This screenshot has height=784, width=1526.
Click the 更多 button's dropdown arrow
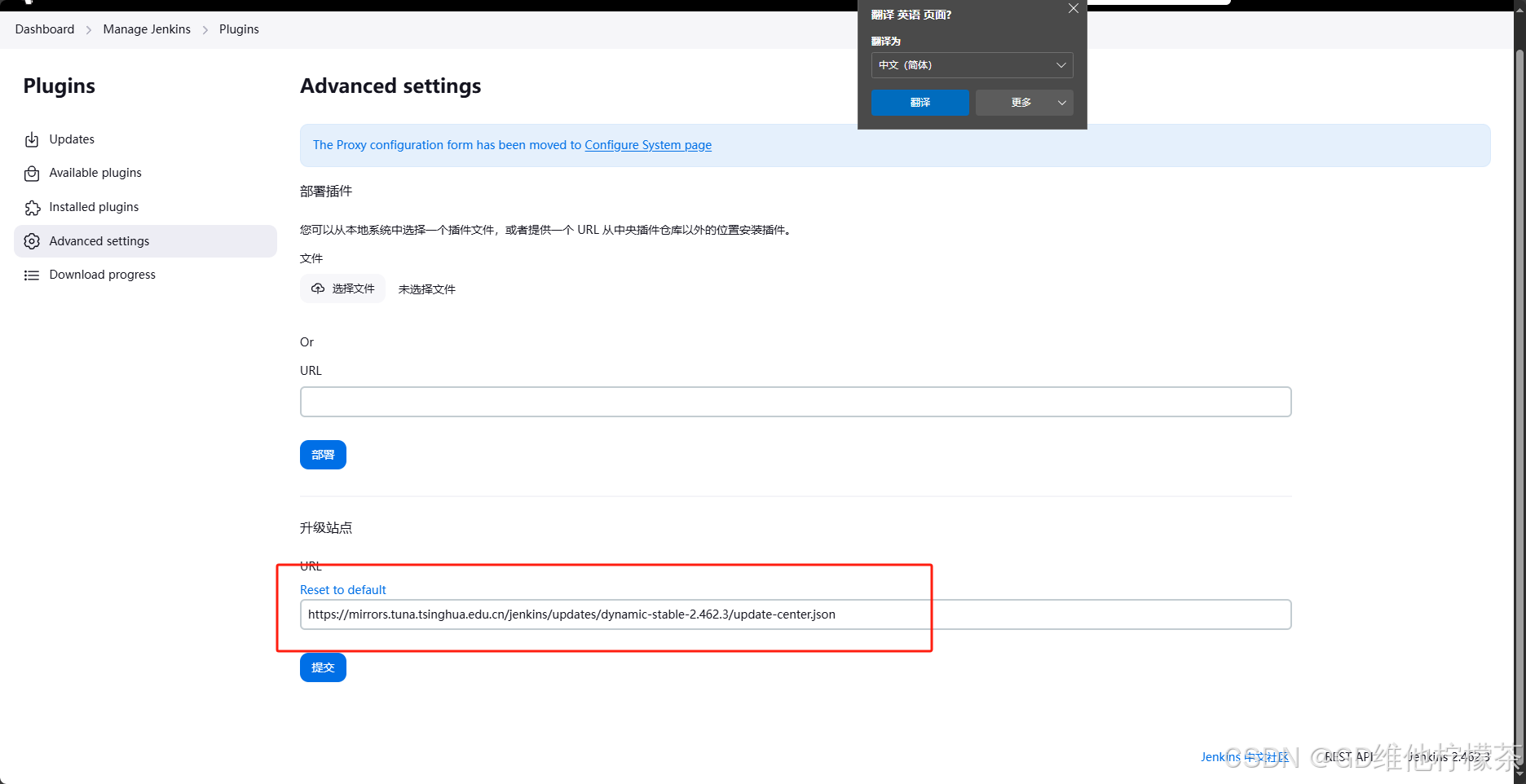click(1062, 103)
